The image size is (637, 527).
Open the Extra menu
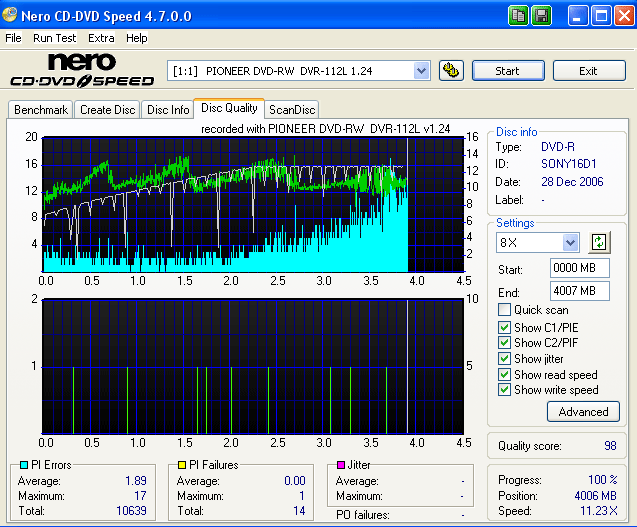[101, 38]
